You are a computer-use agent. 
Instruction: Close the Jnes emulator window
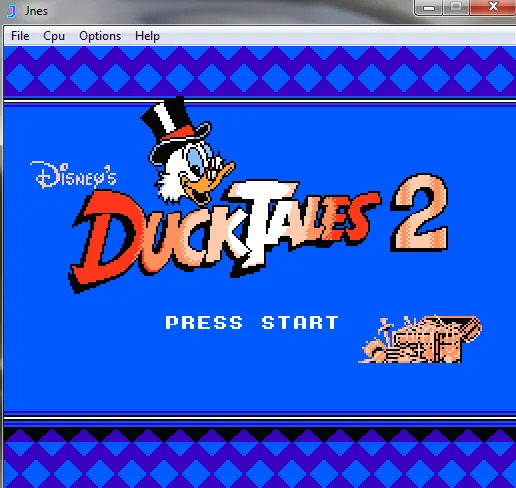[x=493, y=7]
